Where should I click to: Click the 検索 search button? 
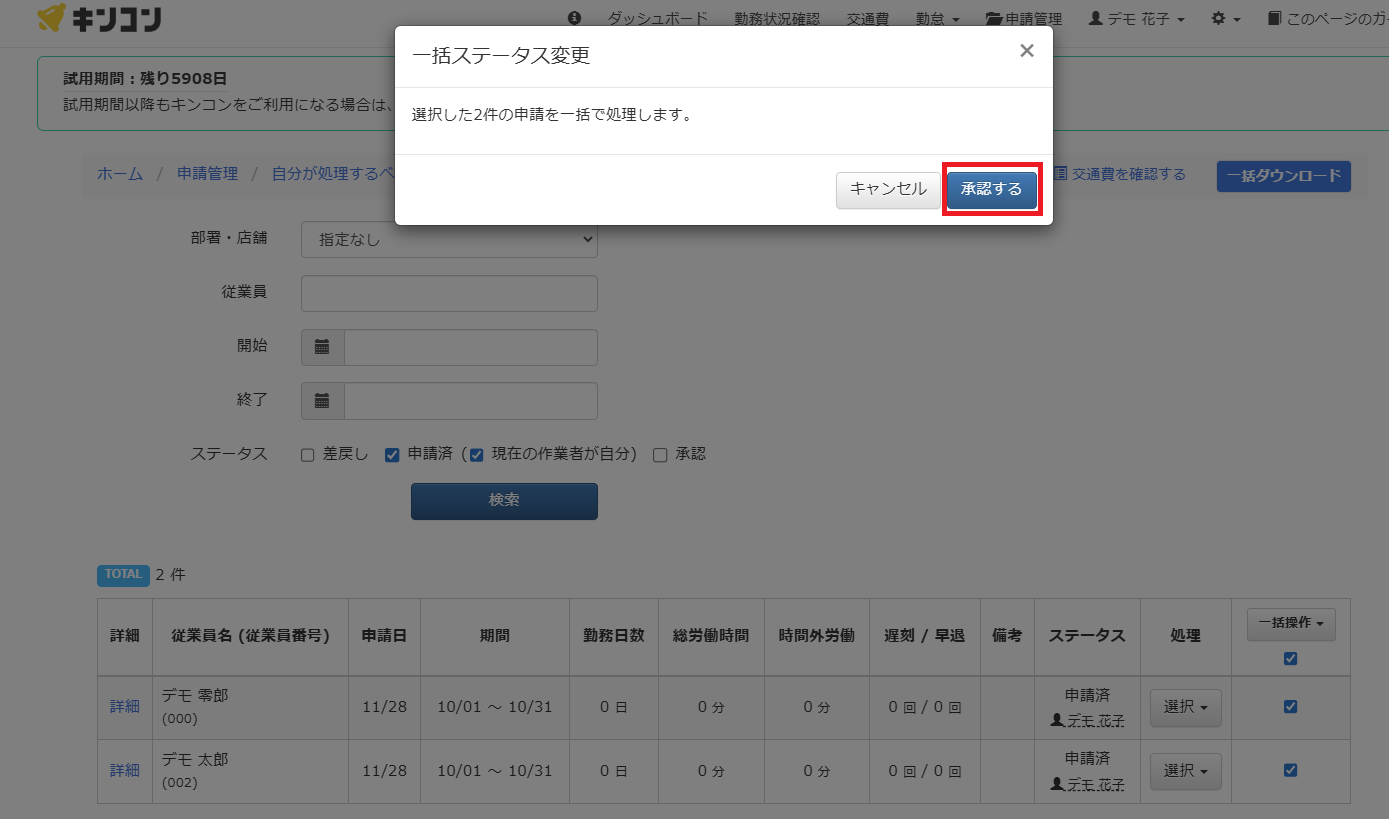coord(504,501)
